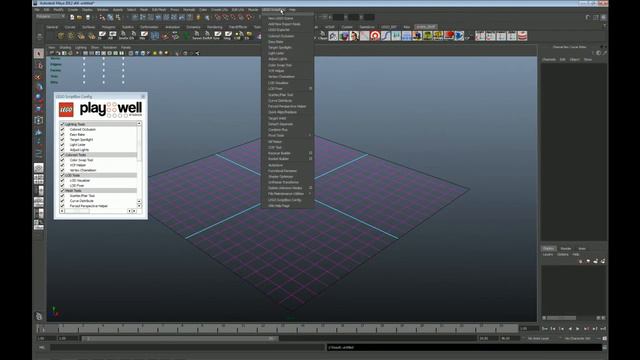
Task: Pick the Lasso select tool
Action: pos(39,65)
